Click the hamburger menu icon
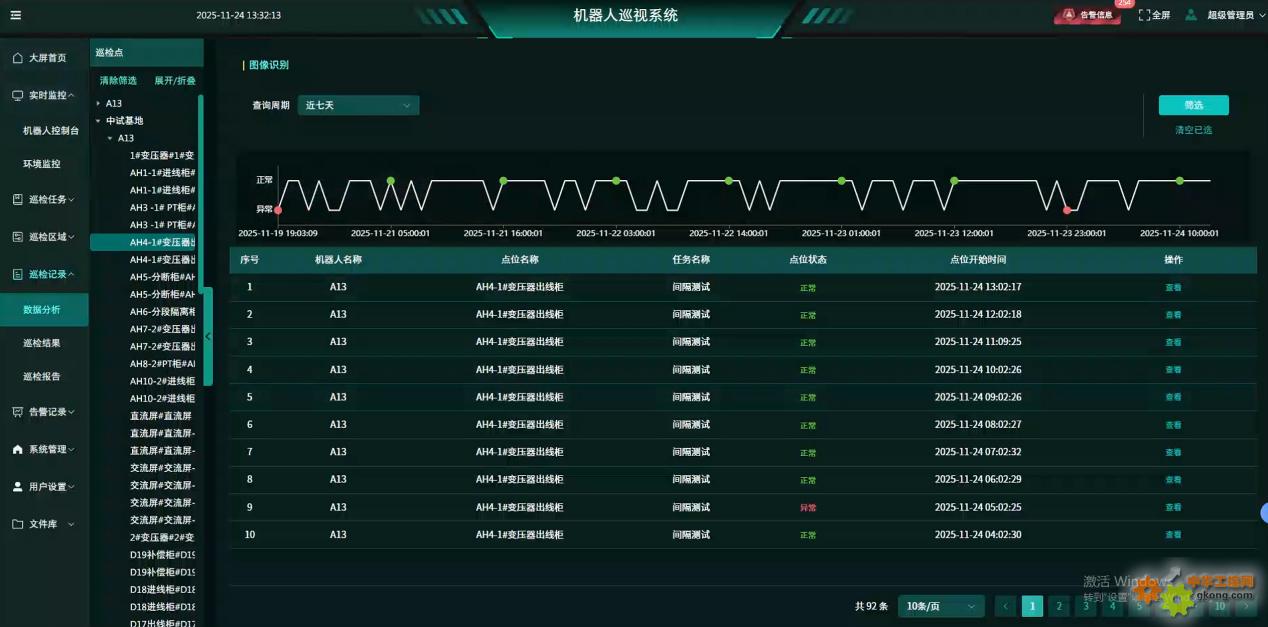 coord(15,15)
